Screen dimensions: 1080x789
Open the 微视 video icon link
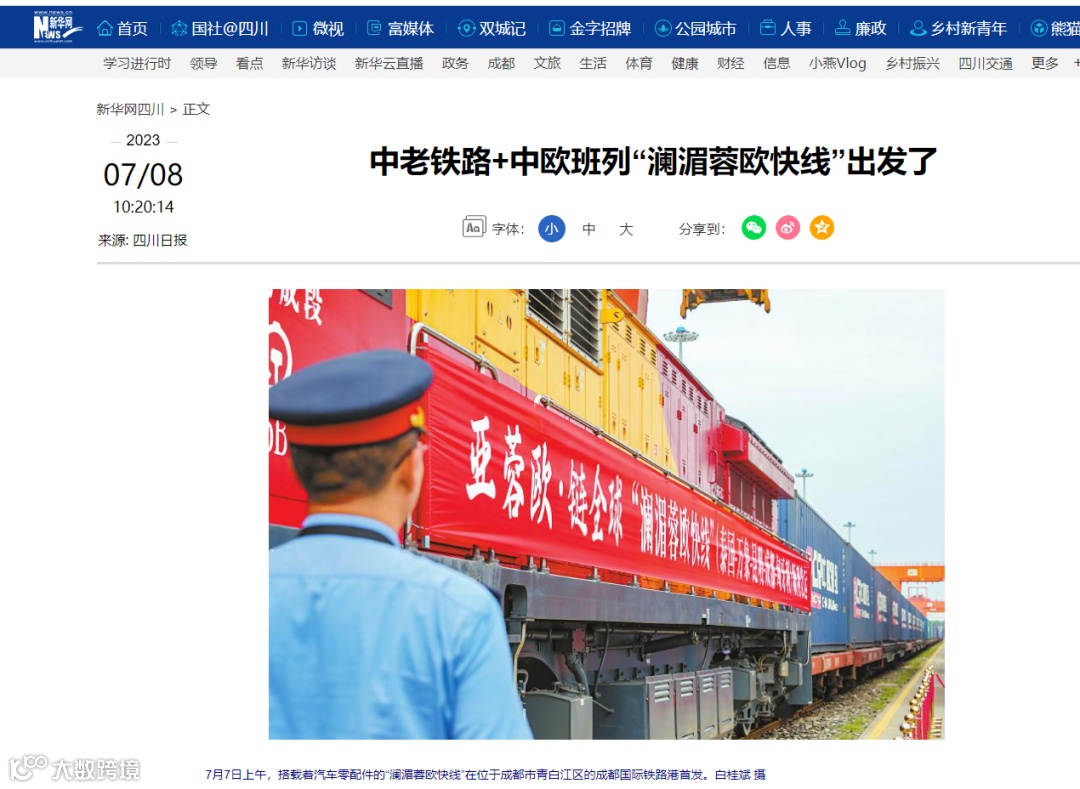pos(318,28)
